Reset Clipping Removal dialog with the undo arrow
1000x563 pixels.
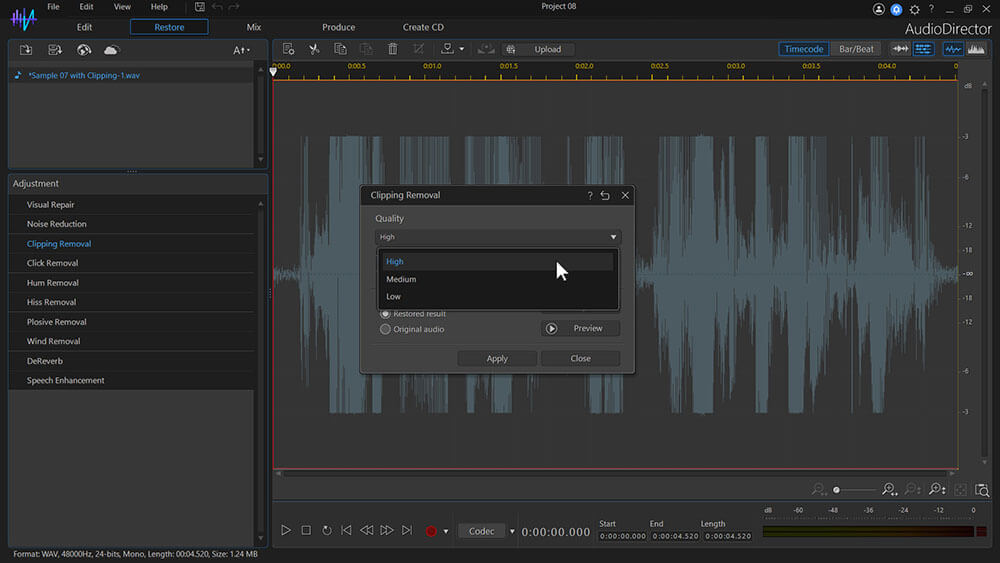click(605, 196)
